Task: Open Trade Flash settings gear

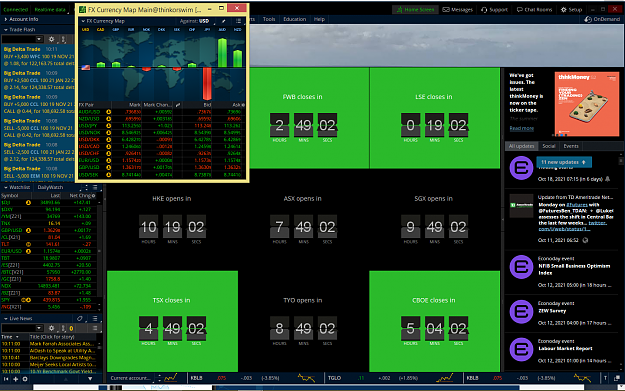Action: [x=51, y=39]
